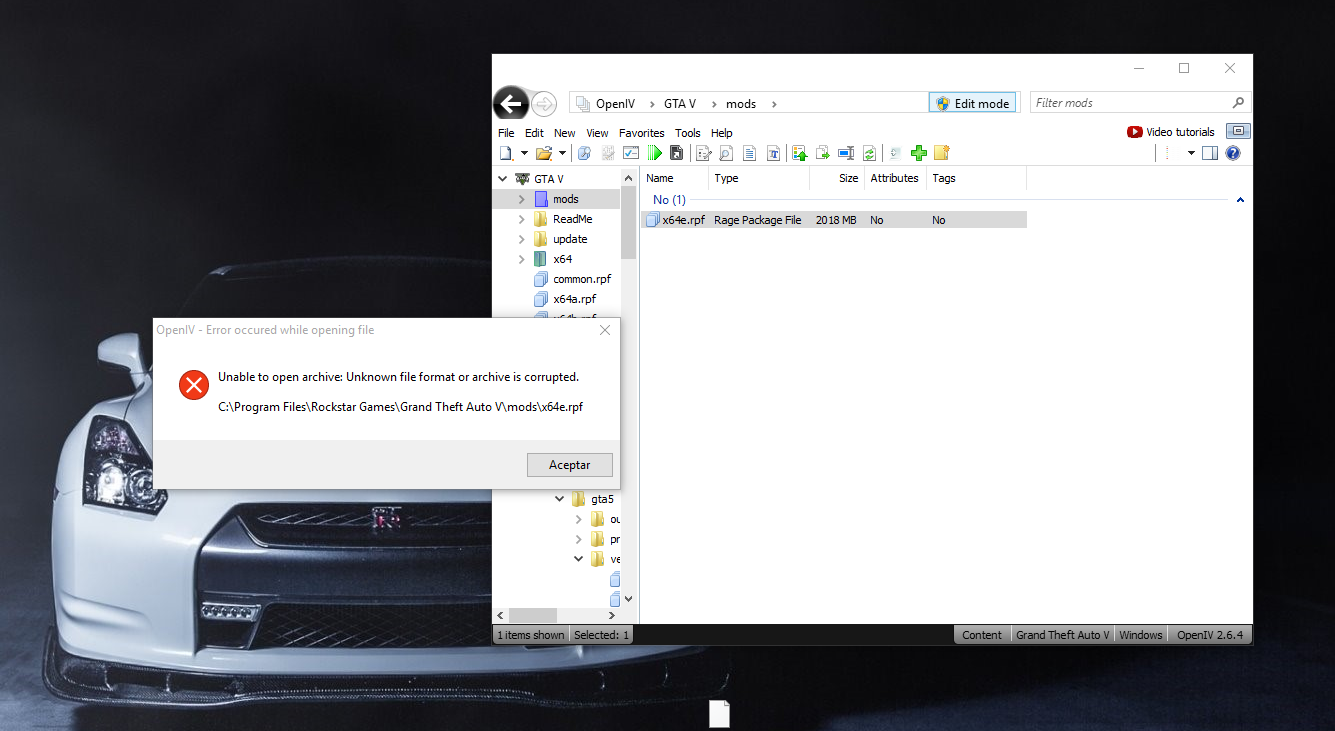Click the yellow new folder toolbar icon

click(x=941, y=153)
